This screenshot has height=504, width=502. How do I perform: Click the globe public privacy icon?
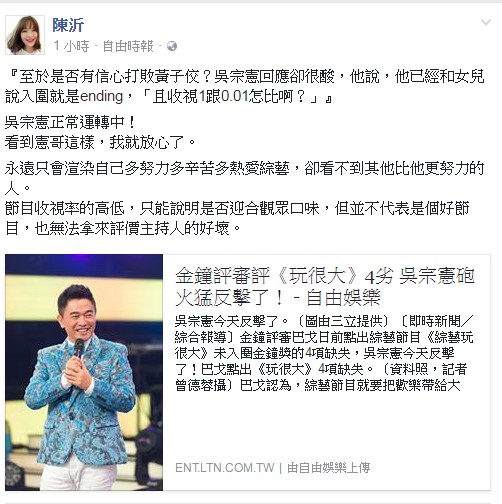pyautogui.click(x=172, y=46)
